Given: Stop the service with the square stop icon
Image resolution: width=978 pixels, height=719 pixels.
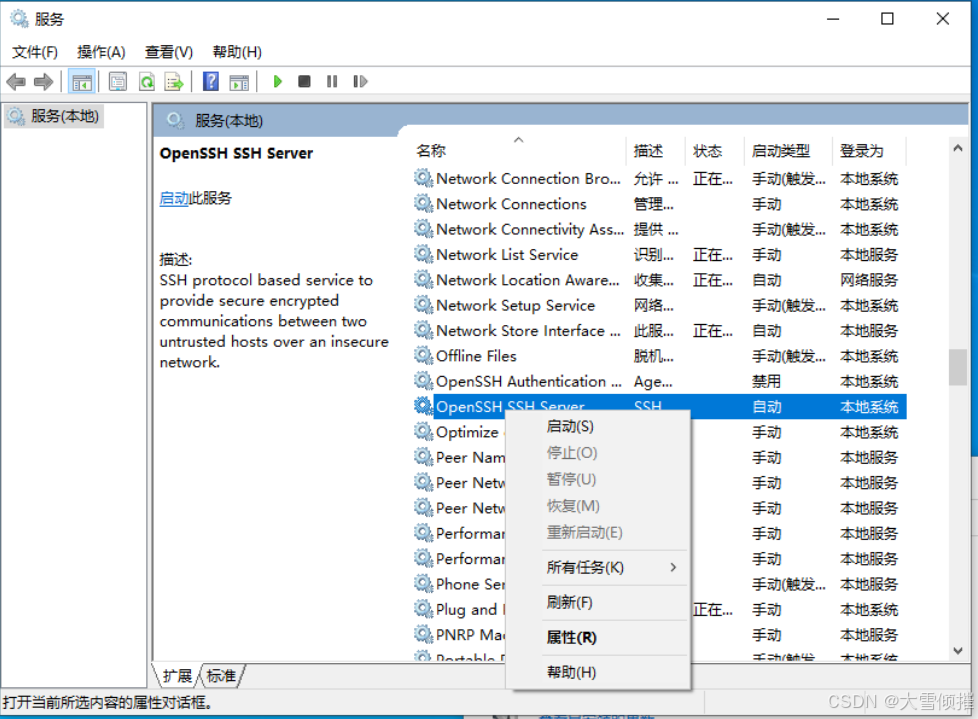Looking at the screenshot, I should click(x=304, y=82).
